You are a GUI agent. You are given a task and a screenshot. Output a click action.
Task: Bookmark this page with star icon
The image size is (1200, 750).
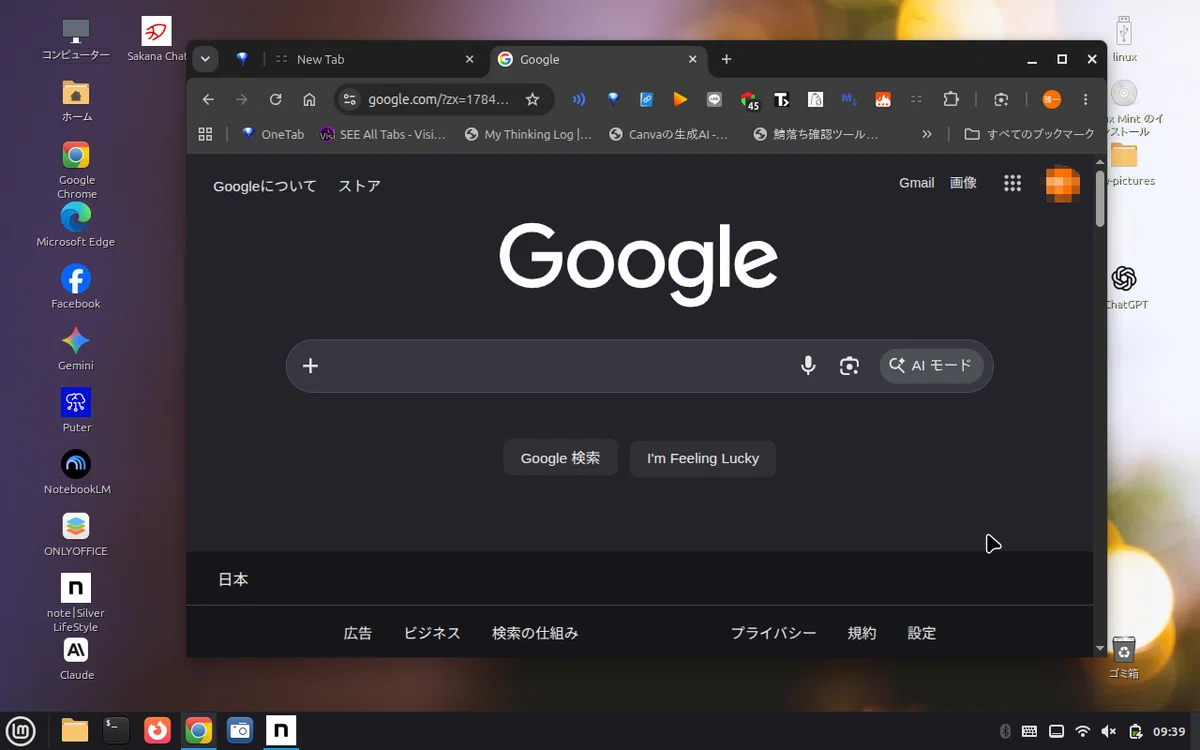533,99
